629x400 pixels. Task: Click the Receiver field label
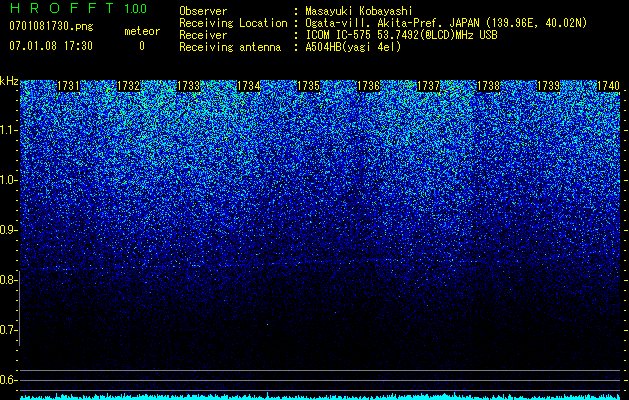tap(203, 35)
